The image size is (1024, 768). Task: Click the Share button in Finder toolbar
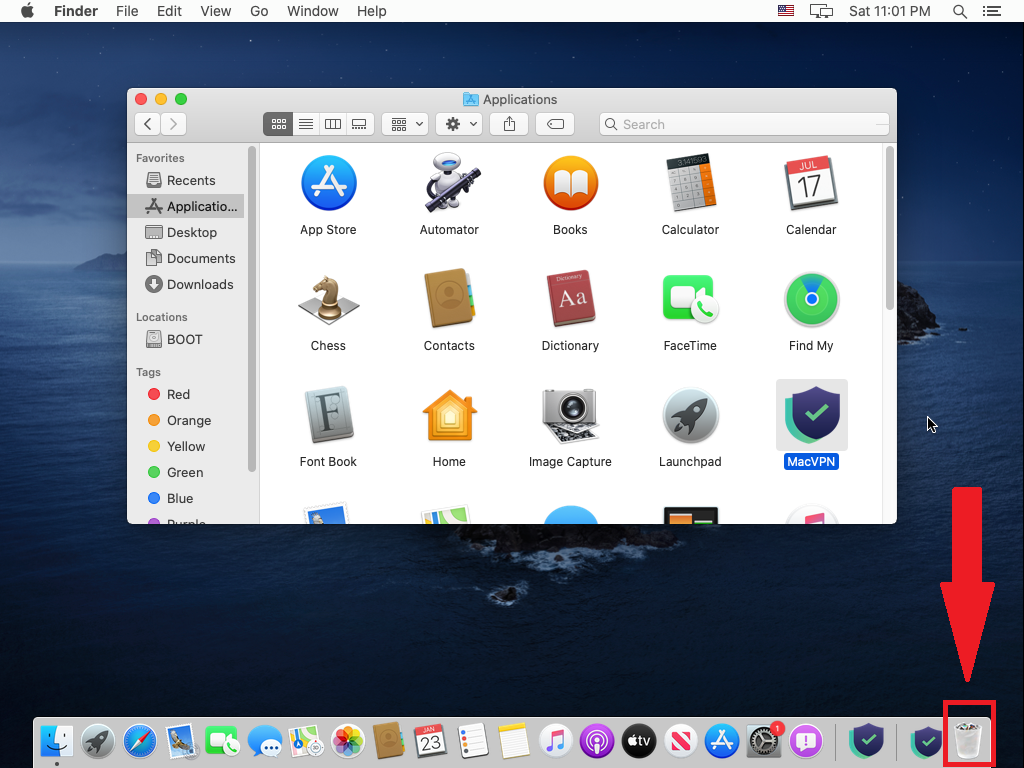click(509, 124)
